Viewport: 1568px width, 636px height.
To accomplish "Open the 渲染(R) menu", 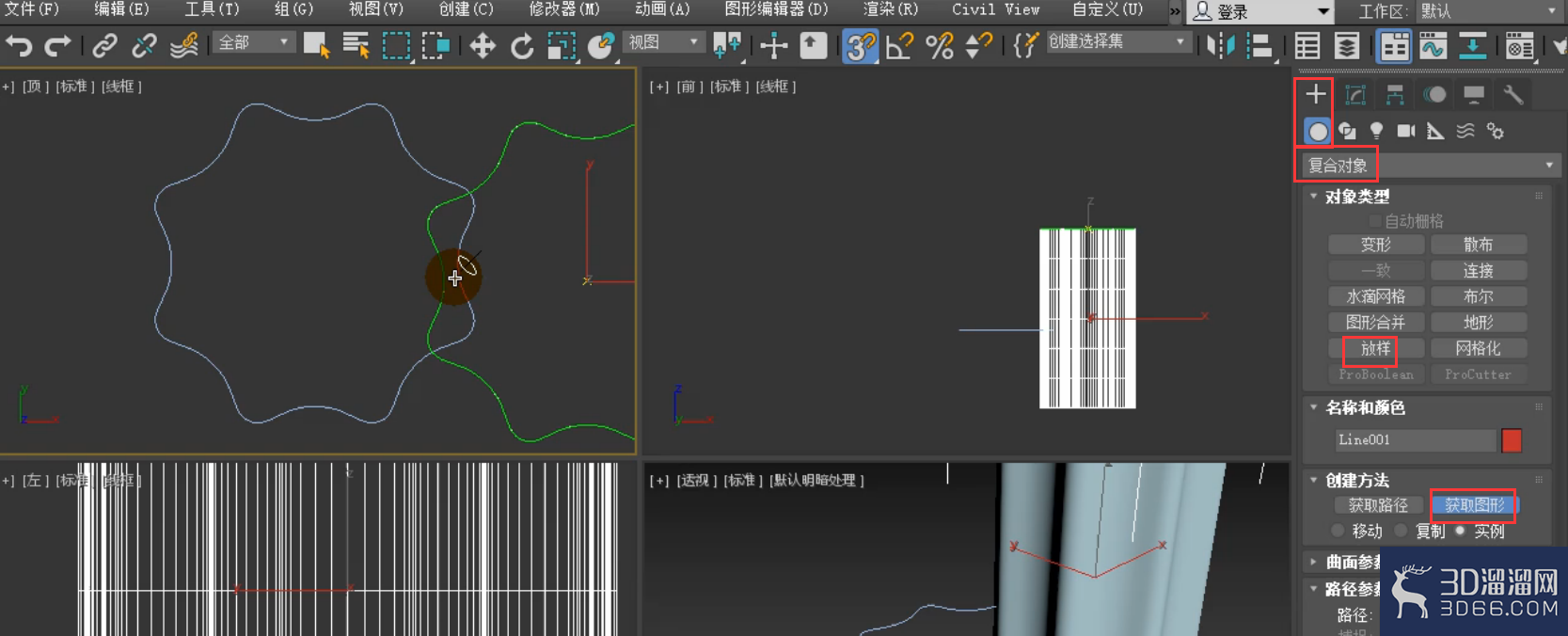I will [x=891, y=9].
